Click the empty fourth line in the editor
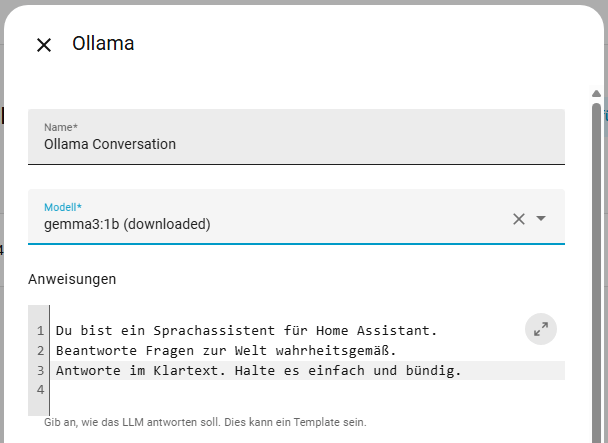608x443 pixels. [300, 391]
